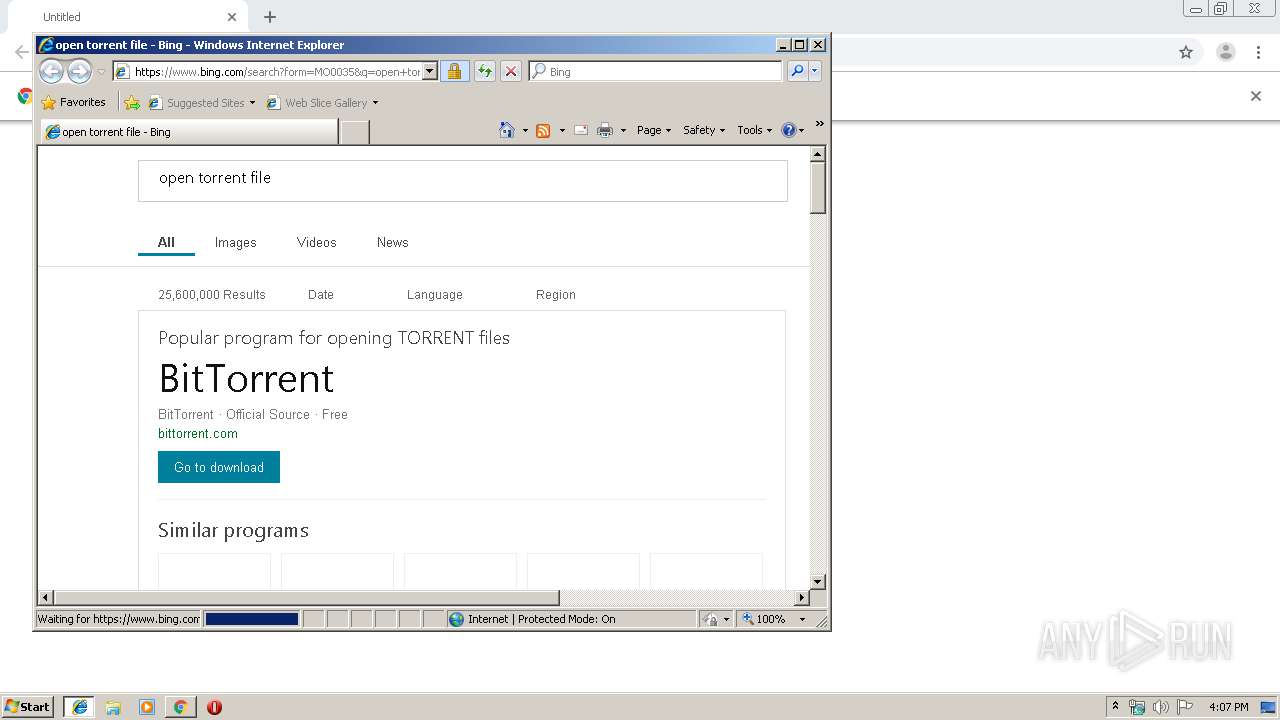Open Windows Explorer folder taskbar icon

coord(113,707)
